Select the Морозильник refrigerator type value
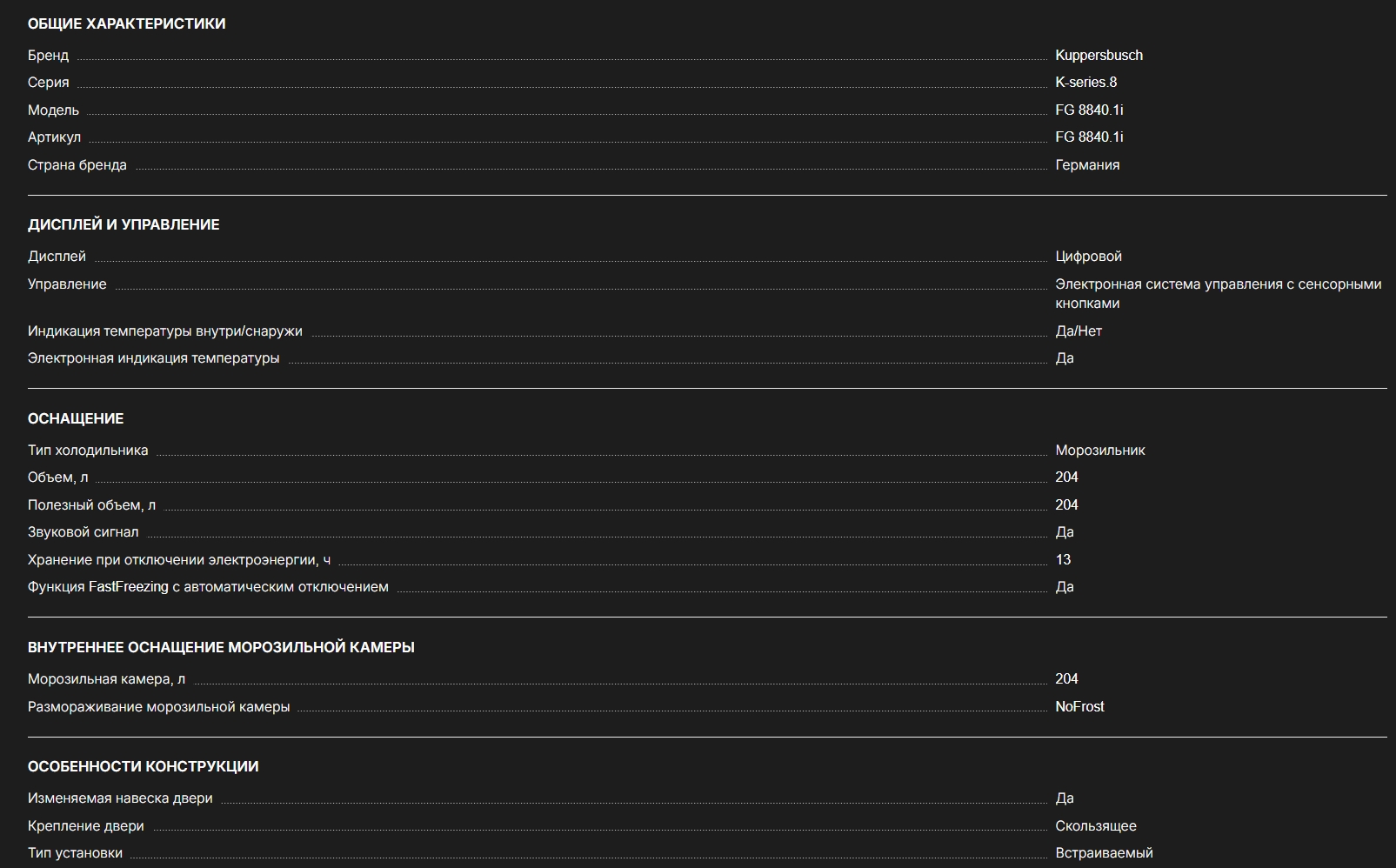 (1099, 450)
